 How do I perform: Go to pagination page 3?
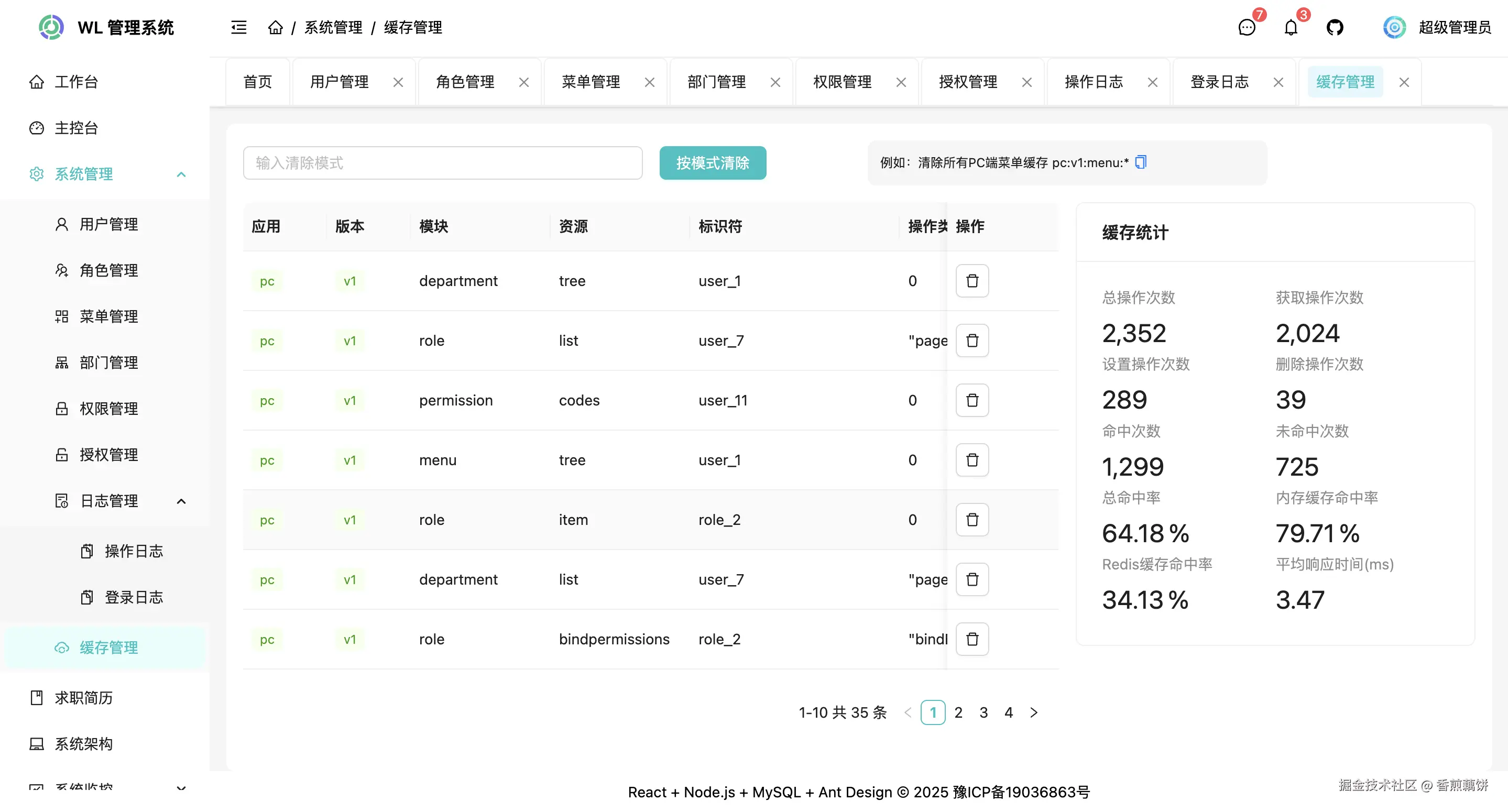984,712
